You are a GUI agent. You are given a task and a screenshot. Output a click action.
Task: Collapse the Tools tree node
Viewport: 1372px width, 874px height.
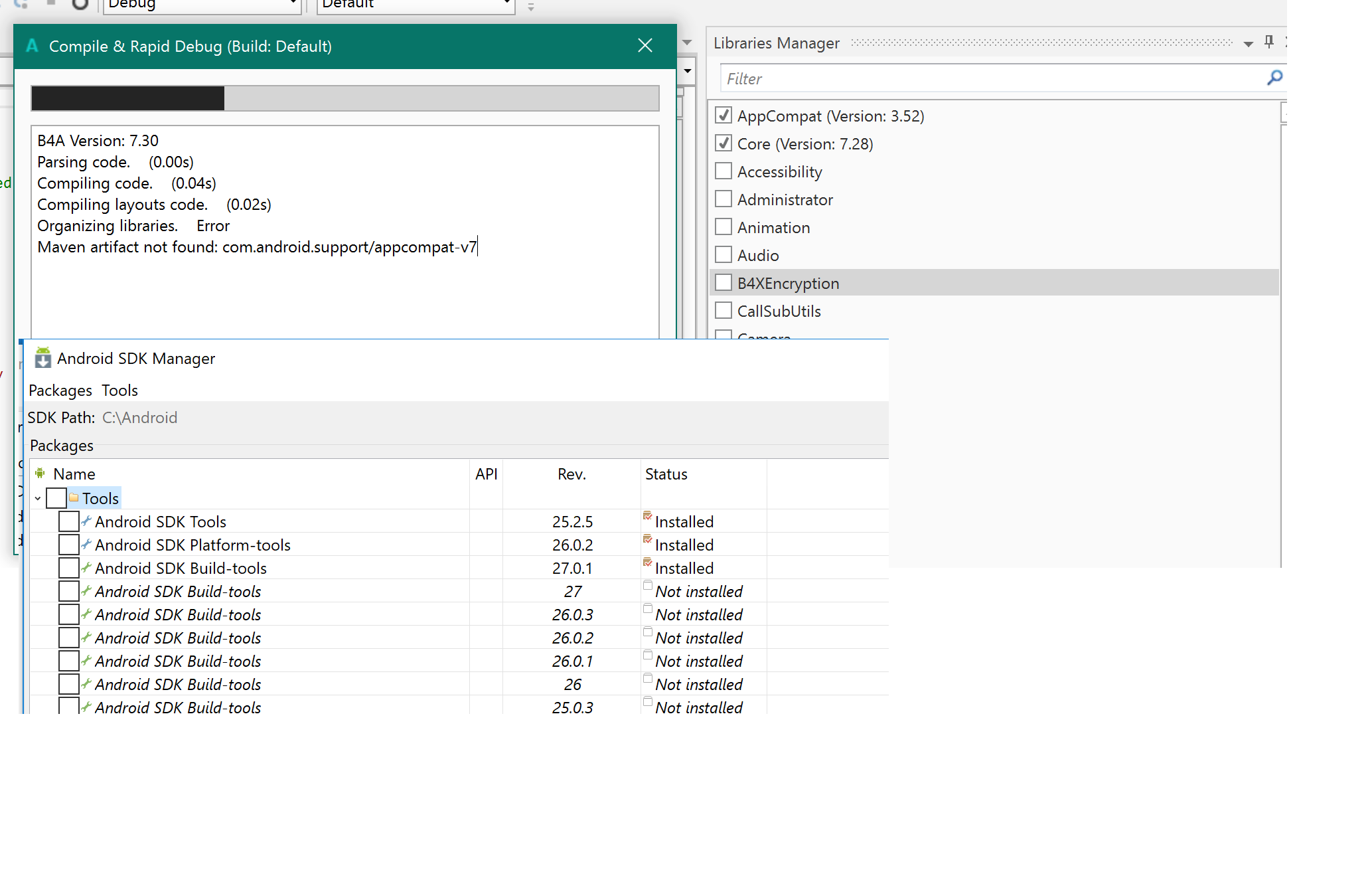tap(38, 498)
